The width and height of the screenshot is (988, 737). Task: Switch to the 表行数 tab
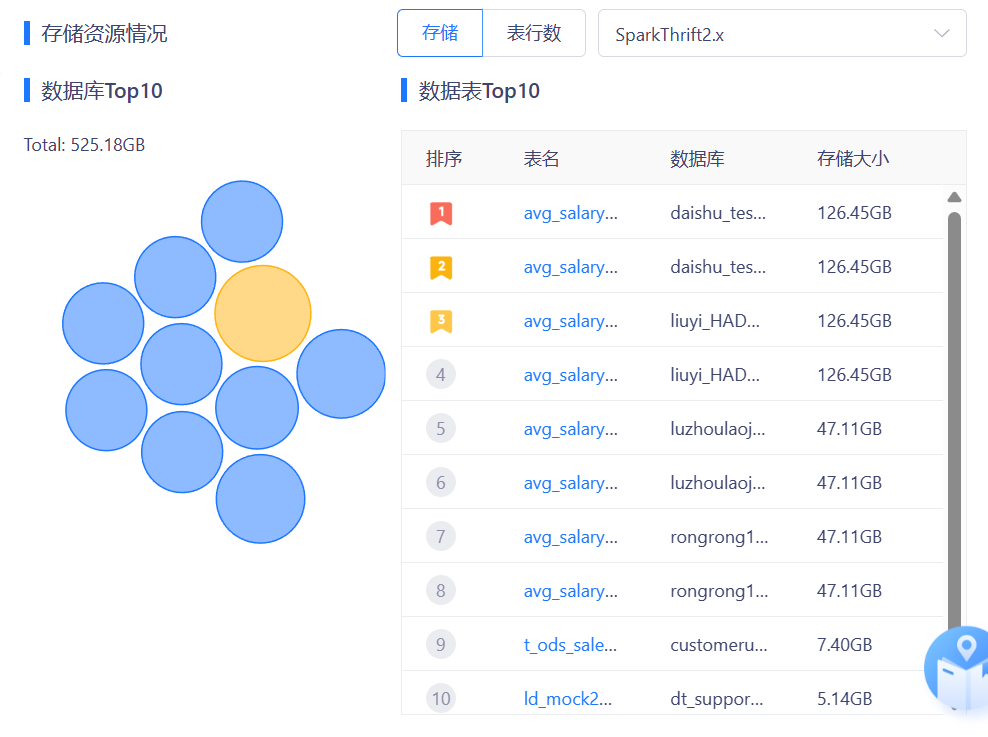pyautogui.click(x=534, y=33)
